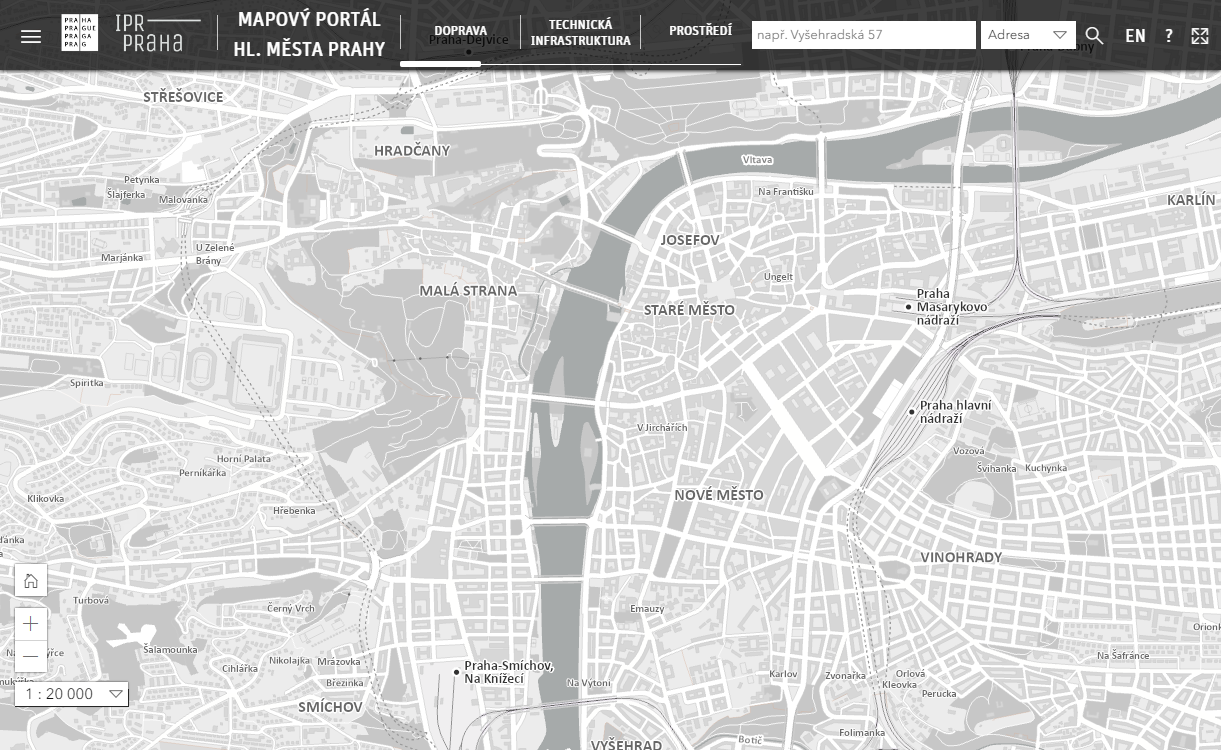Open help via question mark icon
1221x750 pixels.
click(x=1168, y=36)
